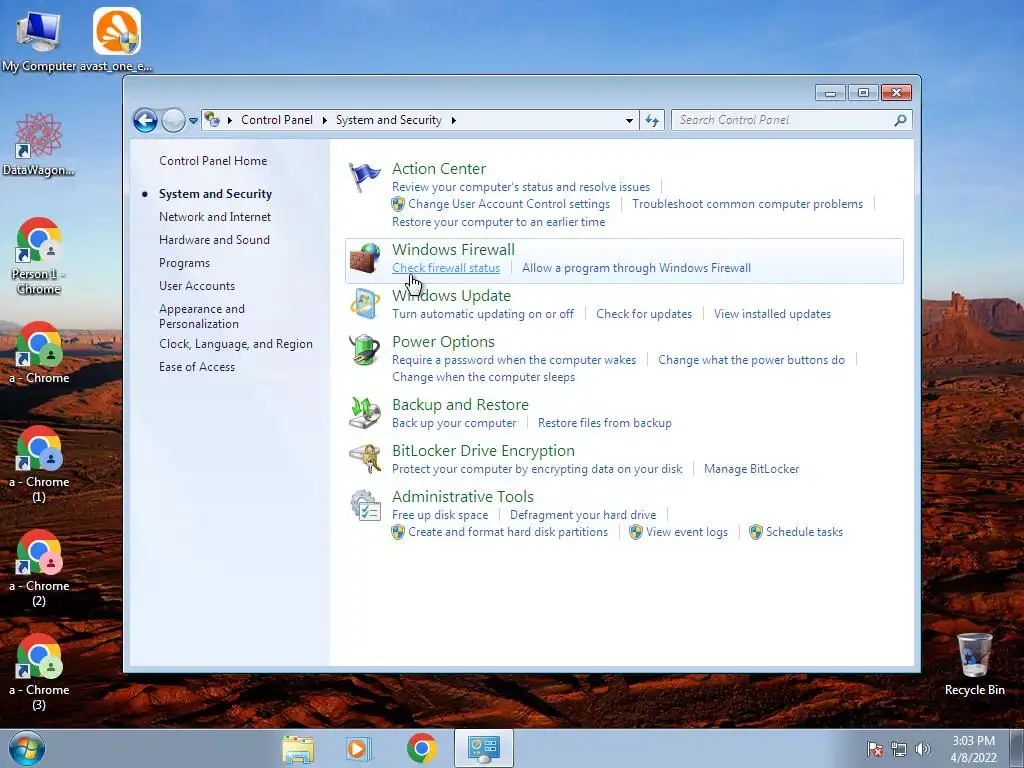Image resolution: width=1024 pixels, height=768 pixels.
Task: Open Google Chrome from the taskbar
Action: click(x=421, y=749)
